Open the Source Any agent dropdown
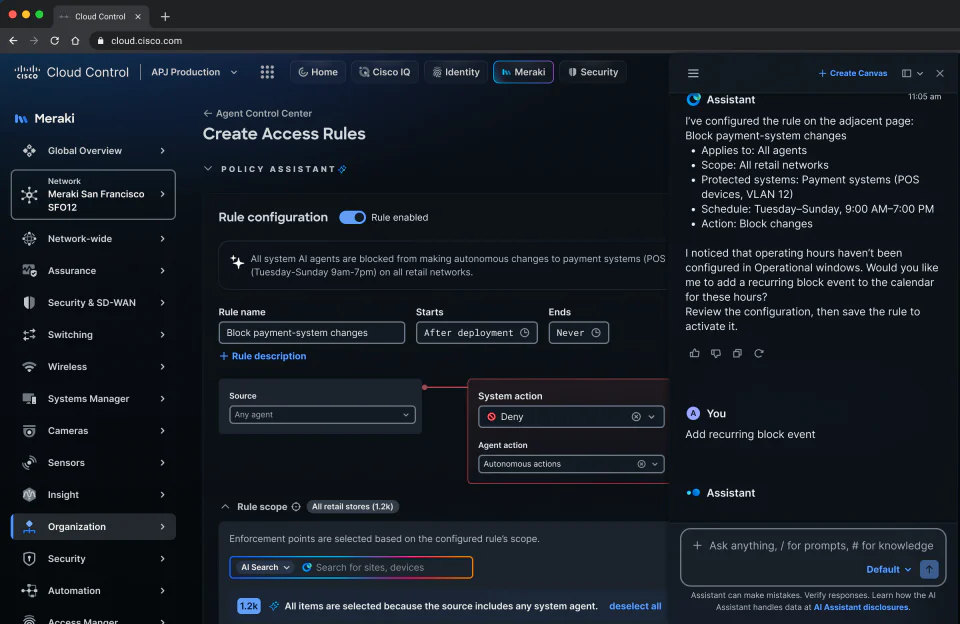Viewport: 960px width, 624px height. [322, 415]
